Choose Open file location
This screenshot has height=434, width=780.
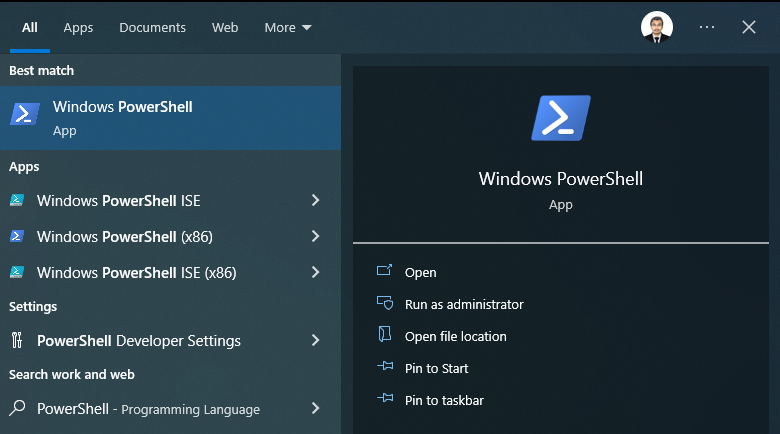(456, 336)
